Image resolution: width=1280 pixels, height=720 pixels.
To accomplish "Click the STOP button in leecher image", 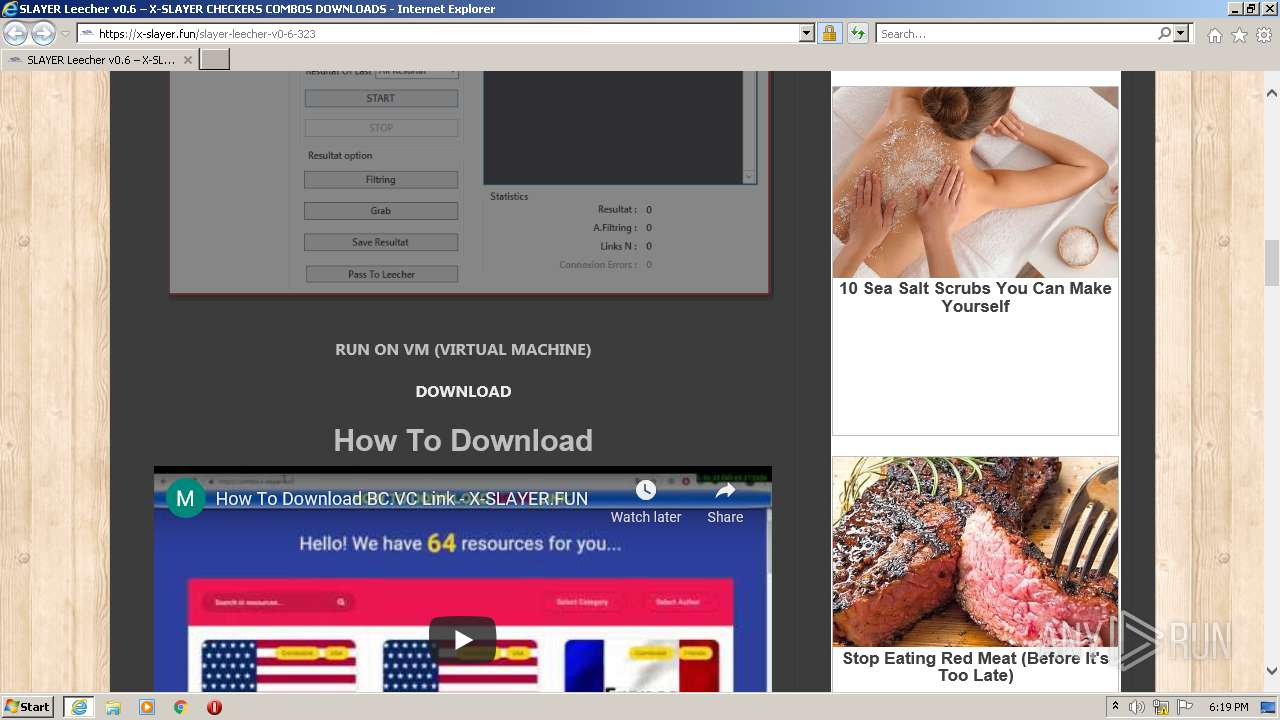I will [381, 128].
